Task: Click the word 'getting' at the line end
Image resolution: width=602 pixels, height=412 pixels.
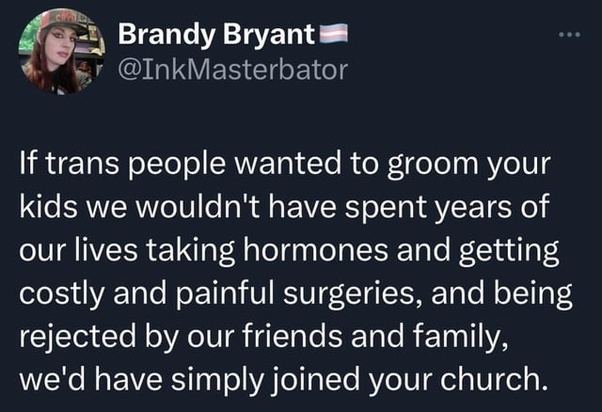Action: (509, 250)
